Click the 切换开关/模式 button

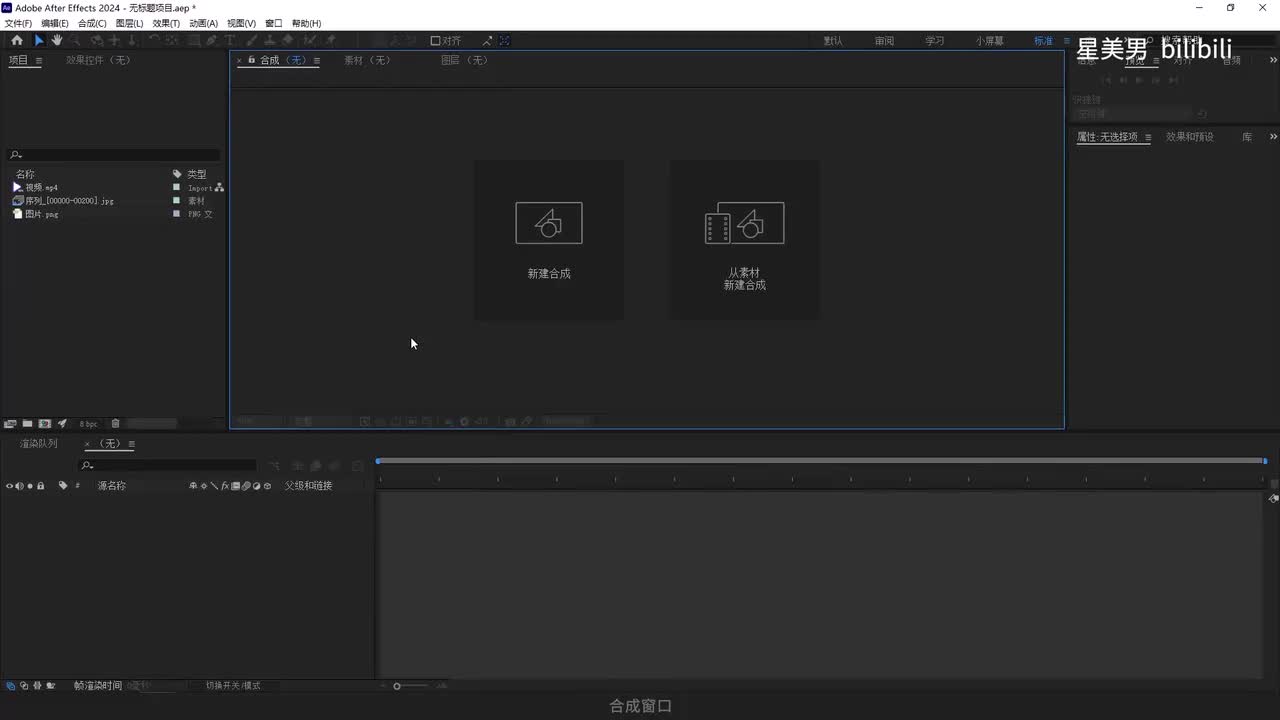pos(233,686)
